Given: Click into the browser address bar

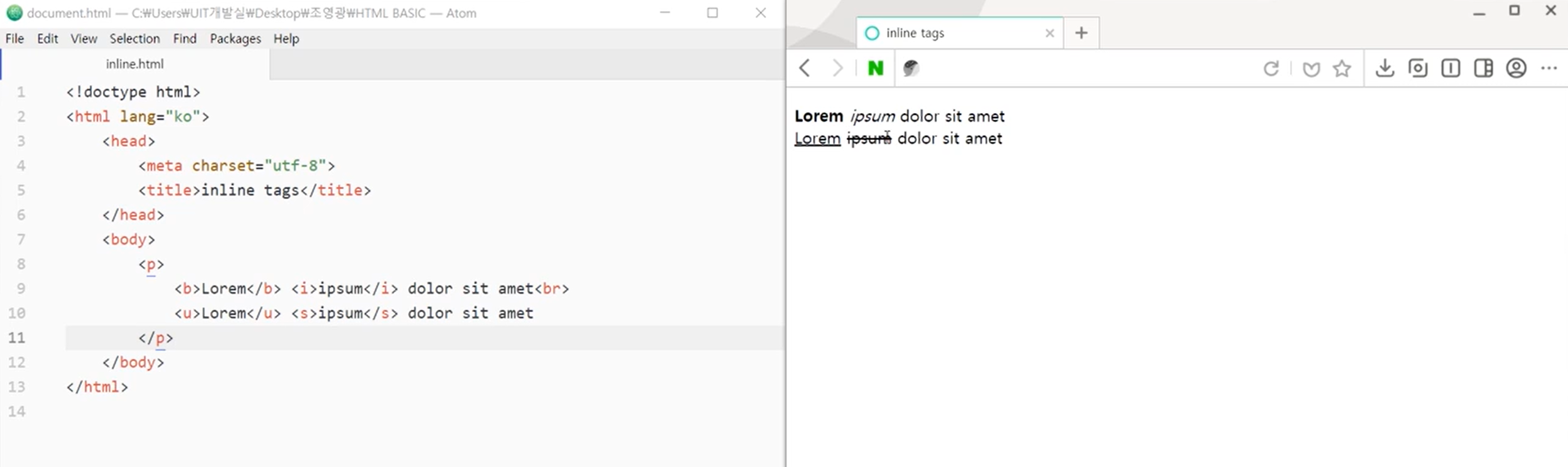Looking at the screenshot, I should (x=1084, y=68).
